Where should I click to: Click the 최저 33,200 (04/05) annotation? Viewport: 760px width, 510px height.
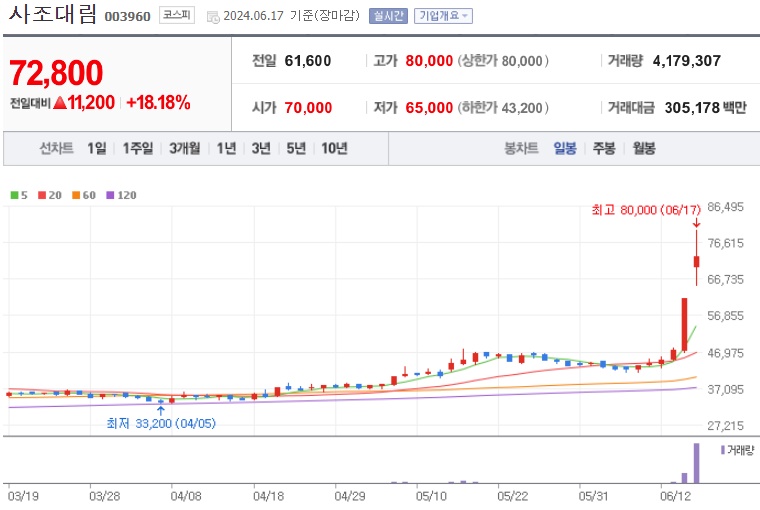pos(161,423)
